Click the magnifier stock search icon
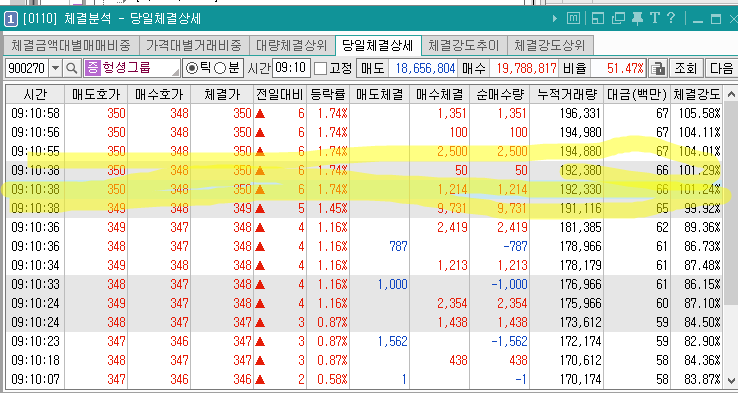This screenshot has width=738, height=393. (x=71, y=69)
